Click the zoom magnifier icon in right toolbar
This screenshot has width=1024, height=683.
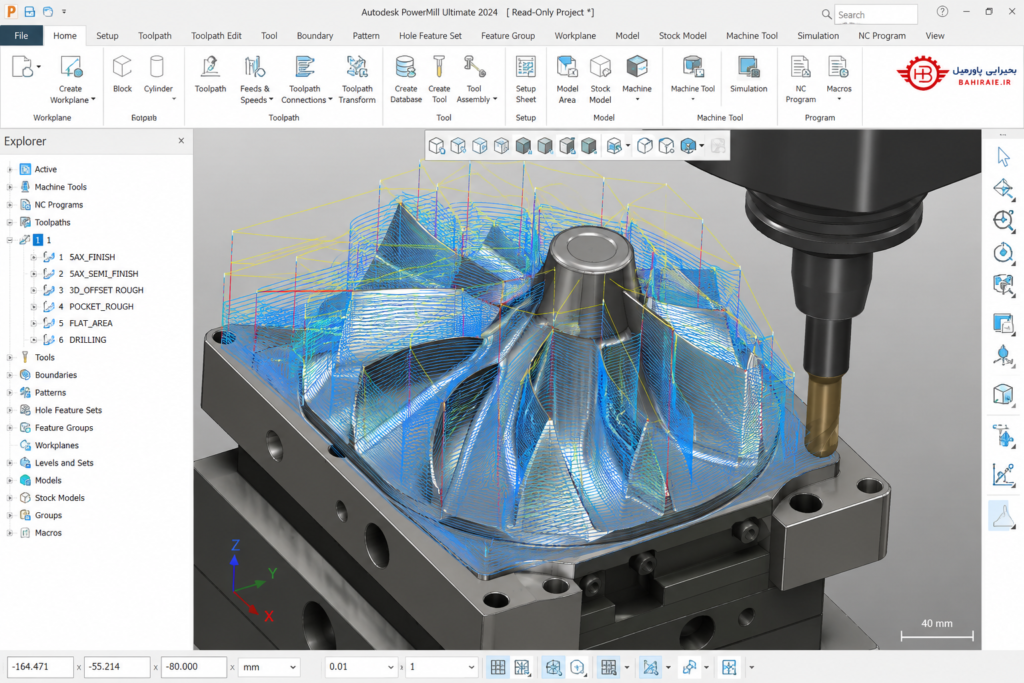tap(1003, 221)
